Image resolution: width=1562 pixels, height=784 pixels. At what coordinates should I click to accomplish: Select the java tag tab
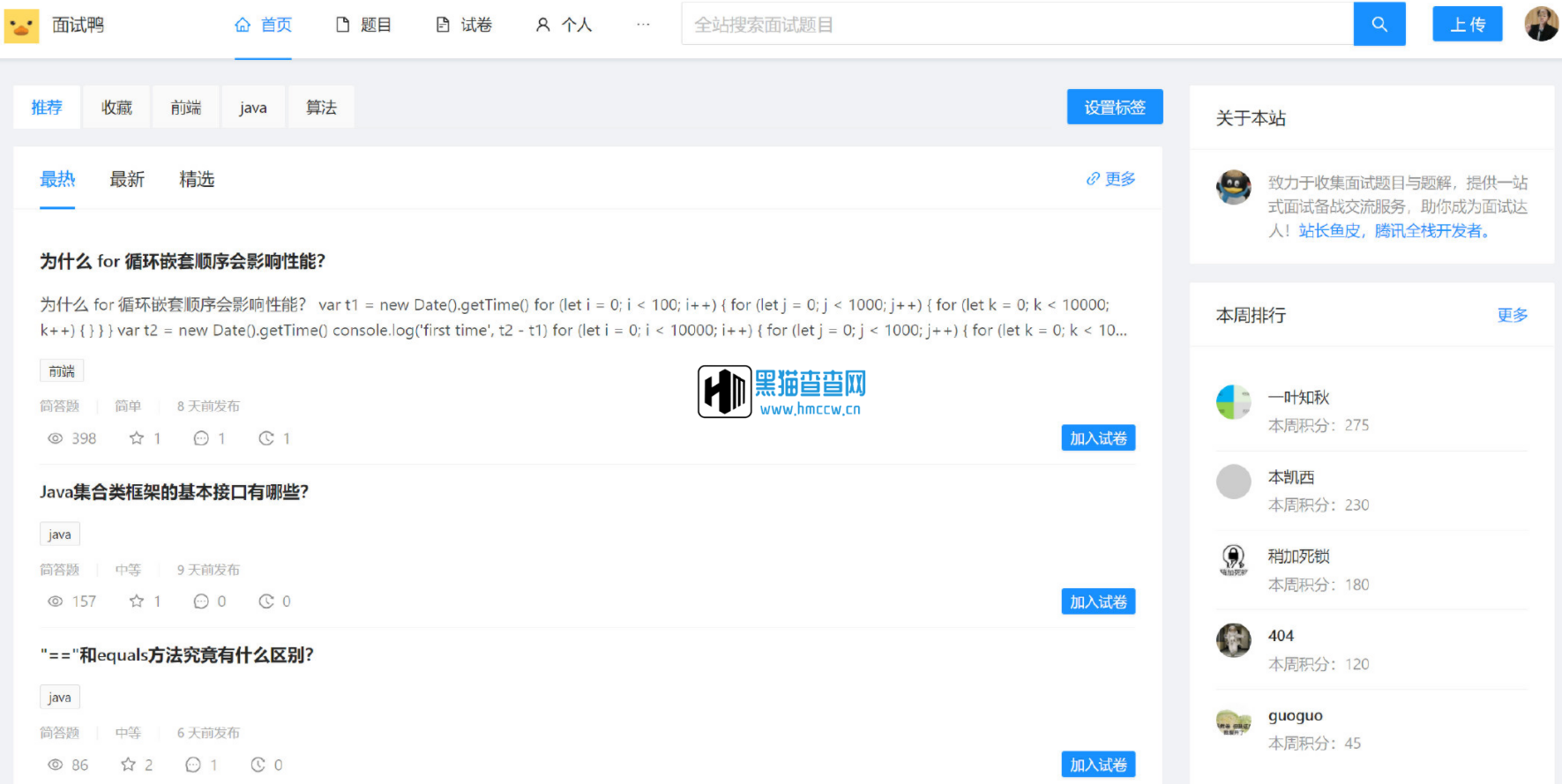(x=253, y=108)
